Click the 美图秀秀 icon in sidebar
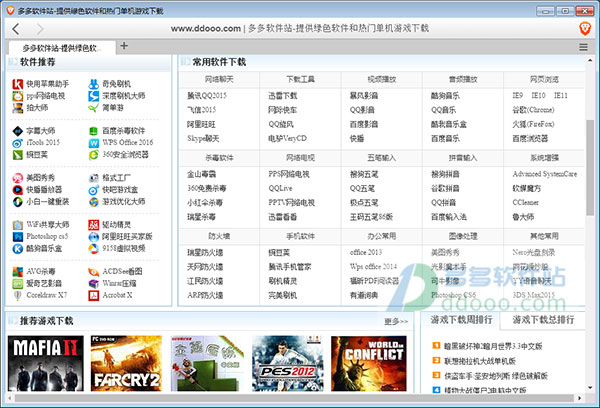Image resolution: width=600 pixels, height=408 pixels. 18,178
